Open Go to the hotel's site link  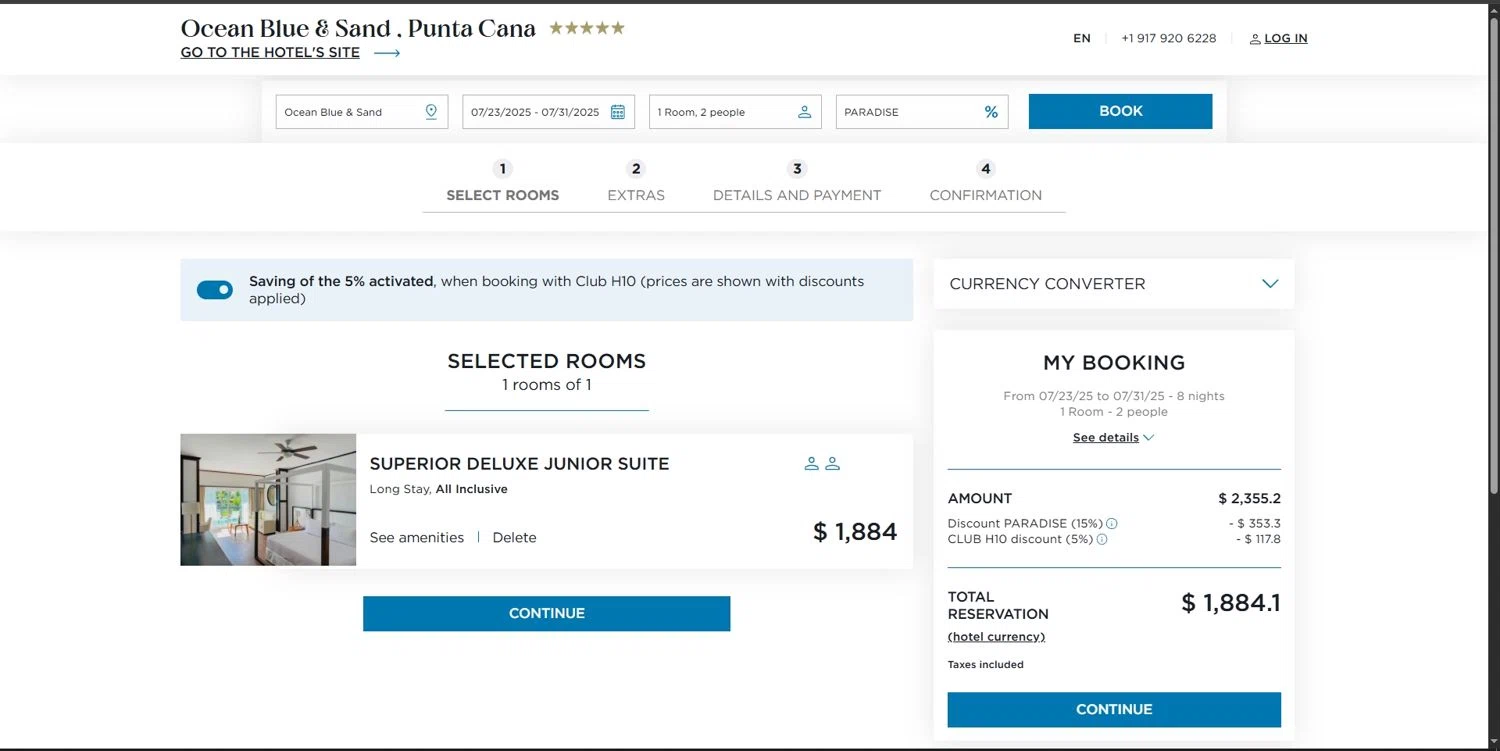point(270,53)
